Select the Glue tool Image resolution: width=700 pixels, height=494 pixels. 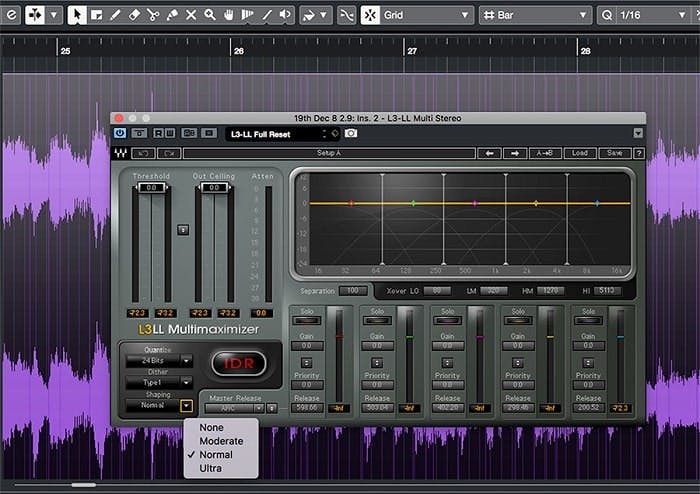(172, 15)
